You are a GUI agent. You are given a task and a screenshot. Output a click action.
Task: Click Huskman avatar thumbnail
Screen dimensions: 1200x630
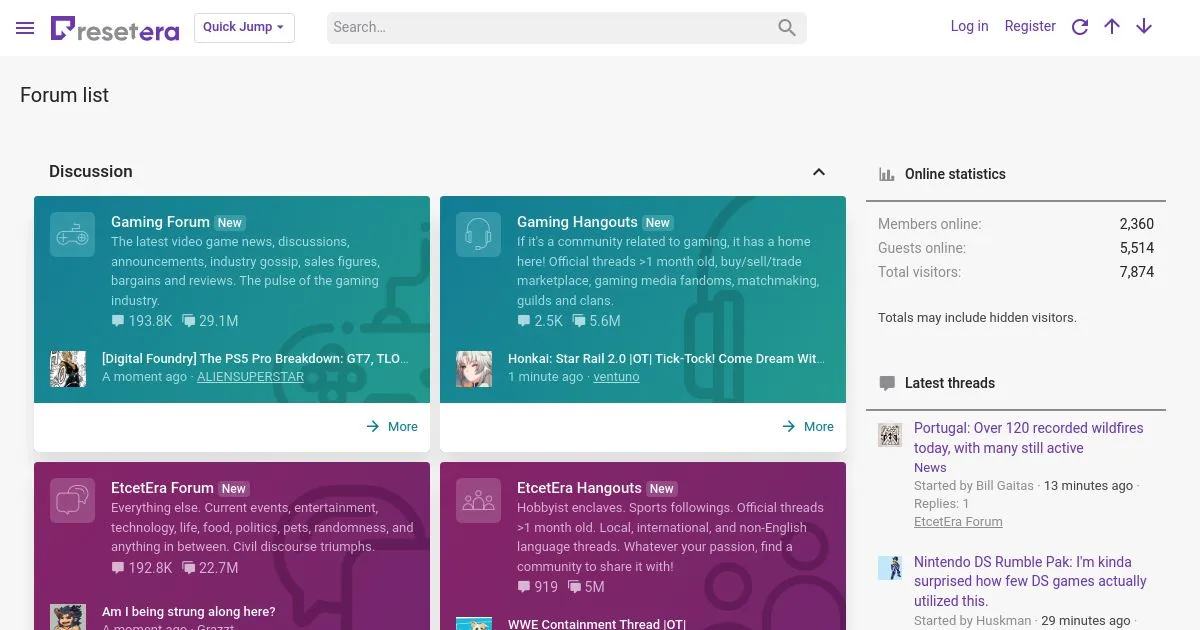(890, 568)
